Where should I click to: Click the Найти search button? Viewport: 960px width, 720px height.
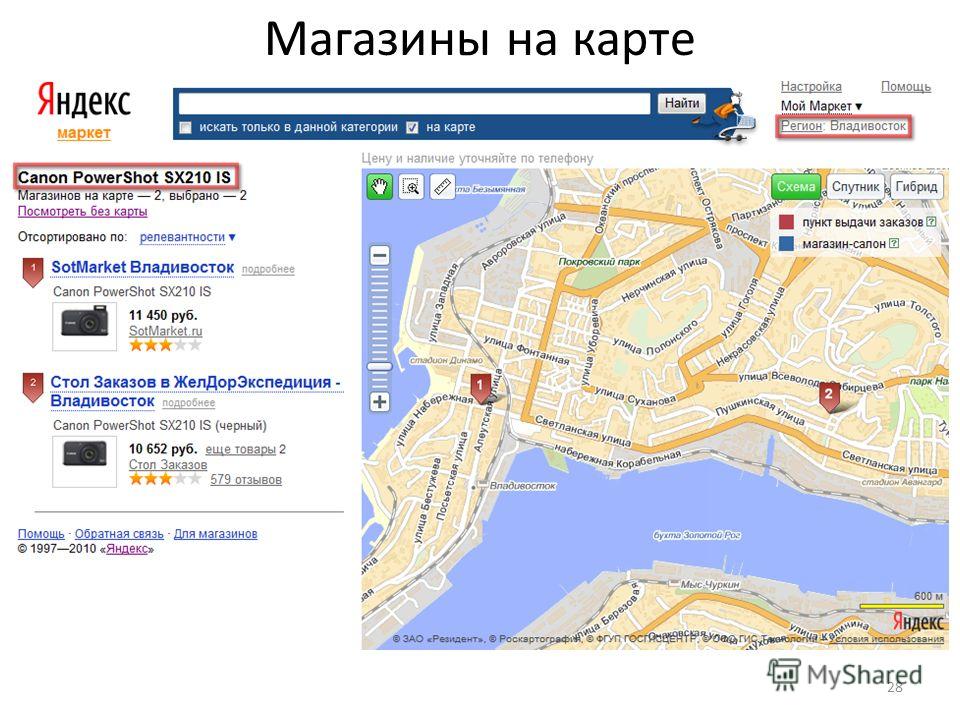pyautogui.click(x=681, y=103)
